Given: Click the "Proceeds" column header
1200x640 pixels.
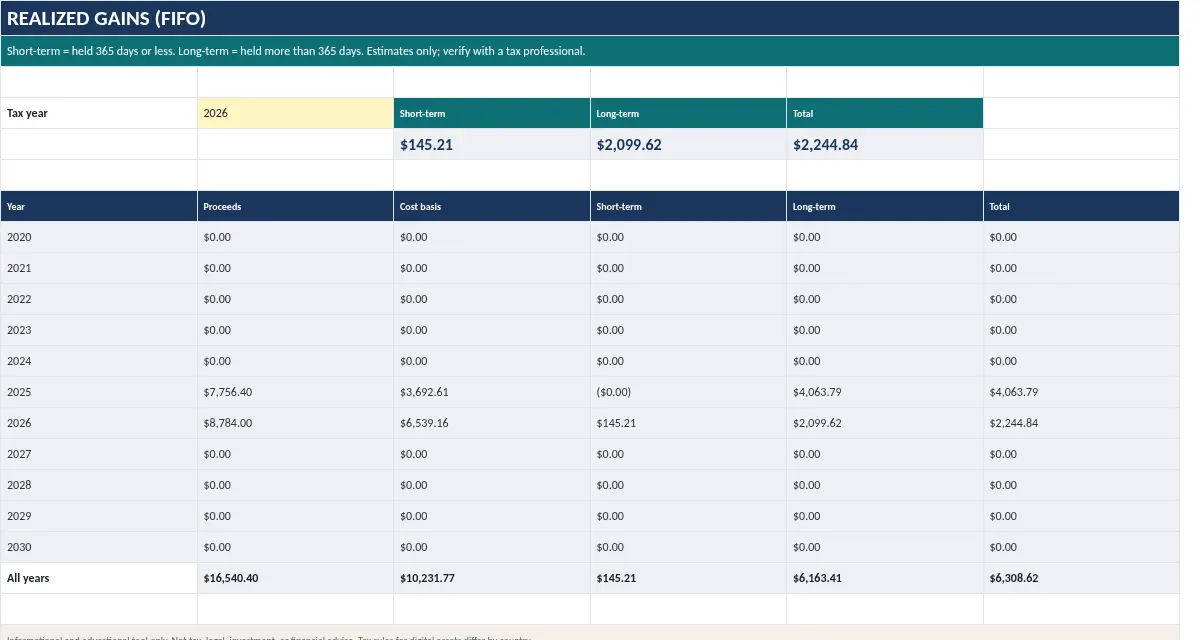Looking at the screenshot, I should point(295,206).
